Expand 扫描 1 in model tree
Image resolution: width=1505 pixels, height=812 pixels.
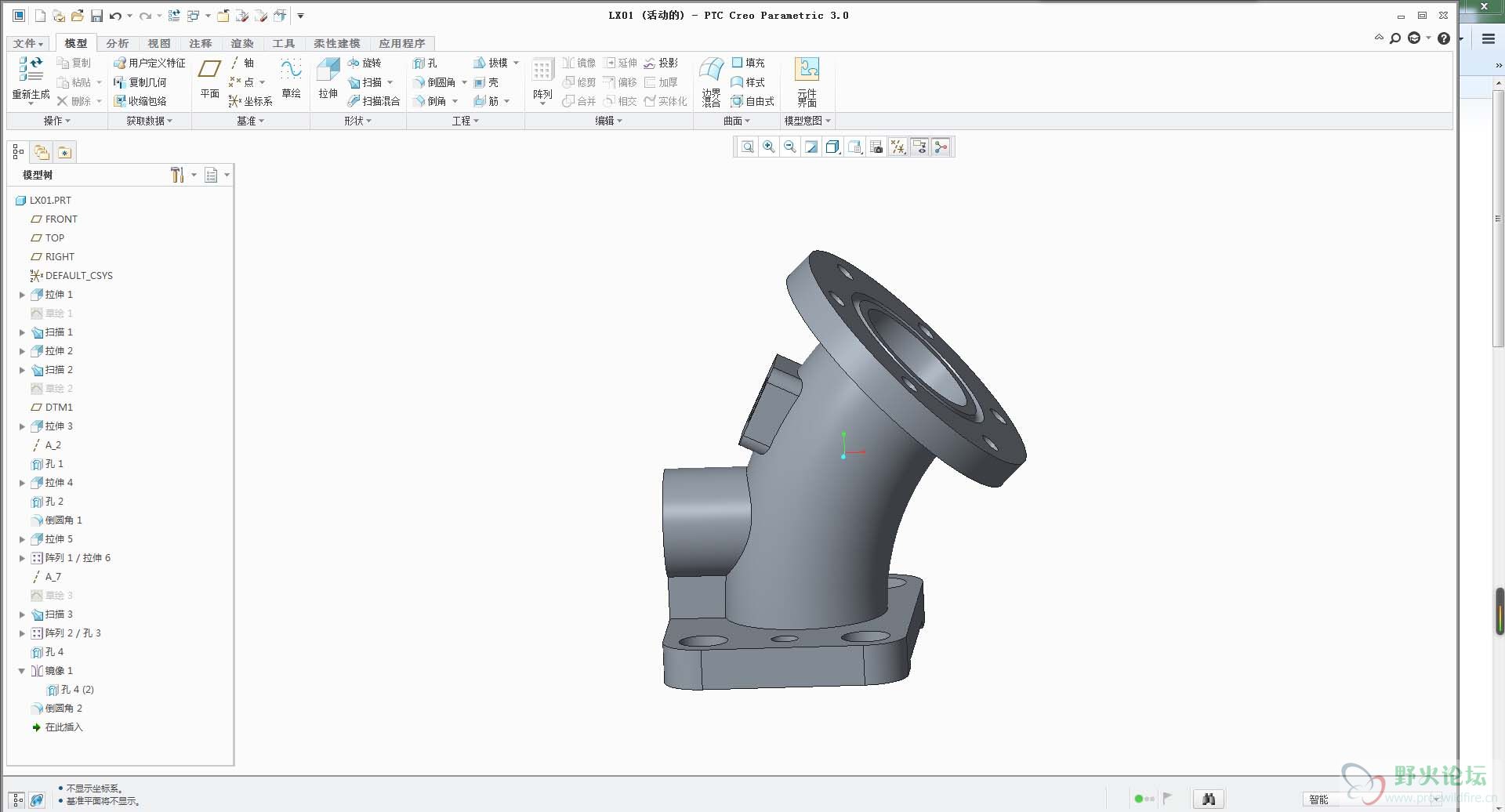22,332
